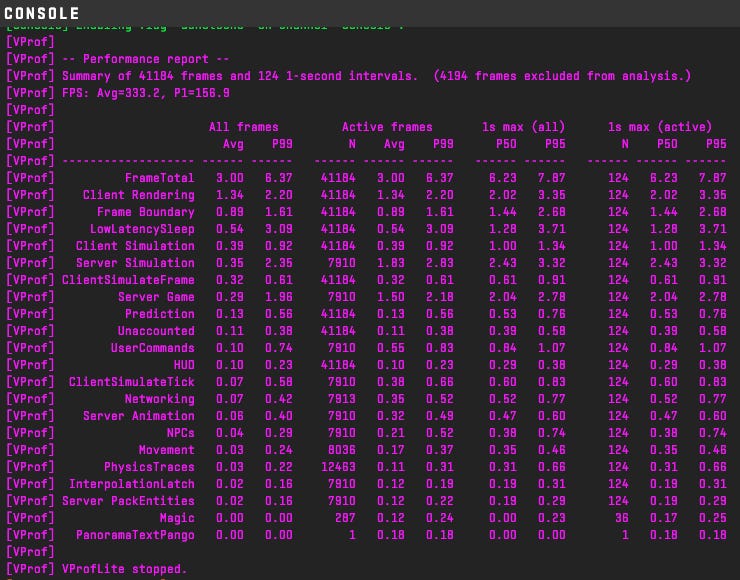
Task: Click UserCommands' All frames P99 value 0.74
Action: coord(278,348)
